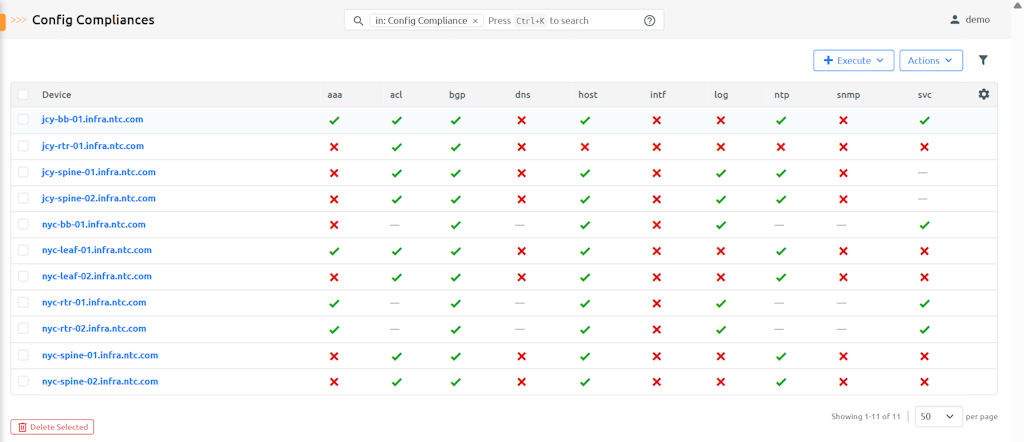Click svc red cross for nyc-leaf-02
Screen dimensions: 1024x442
pos(924,277)
